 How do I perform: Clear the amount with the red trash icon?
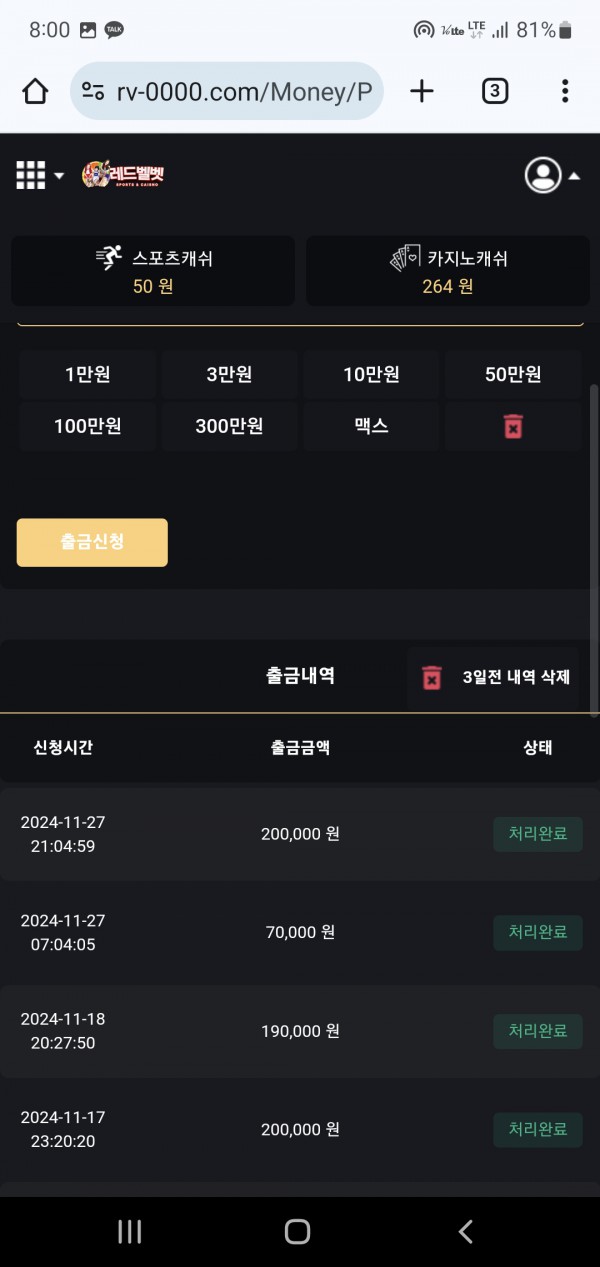(x=513, y=427)
